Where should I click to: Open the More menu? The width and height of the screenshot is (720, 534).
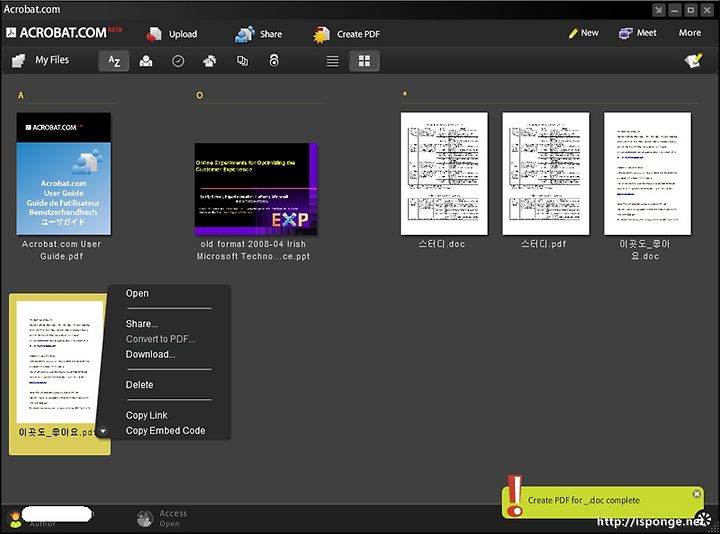[690, 33]
